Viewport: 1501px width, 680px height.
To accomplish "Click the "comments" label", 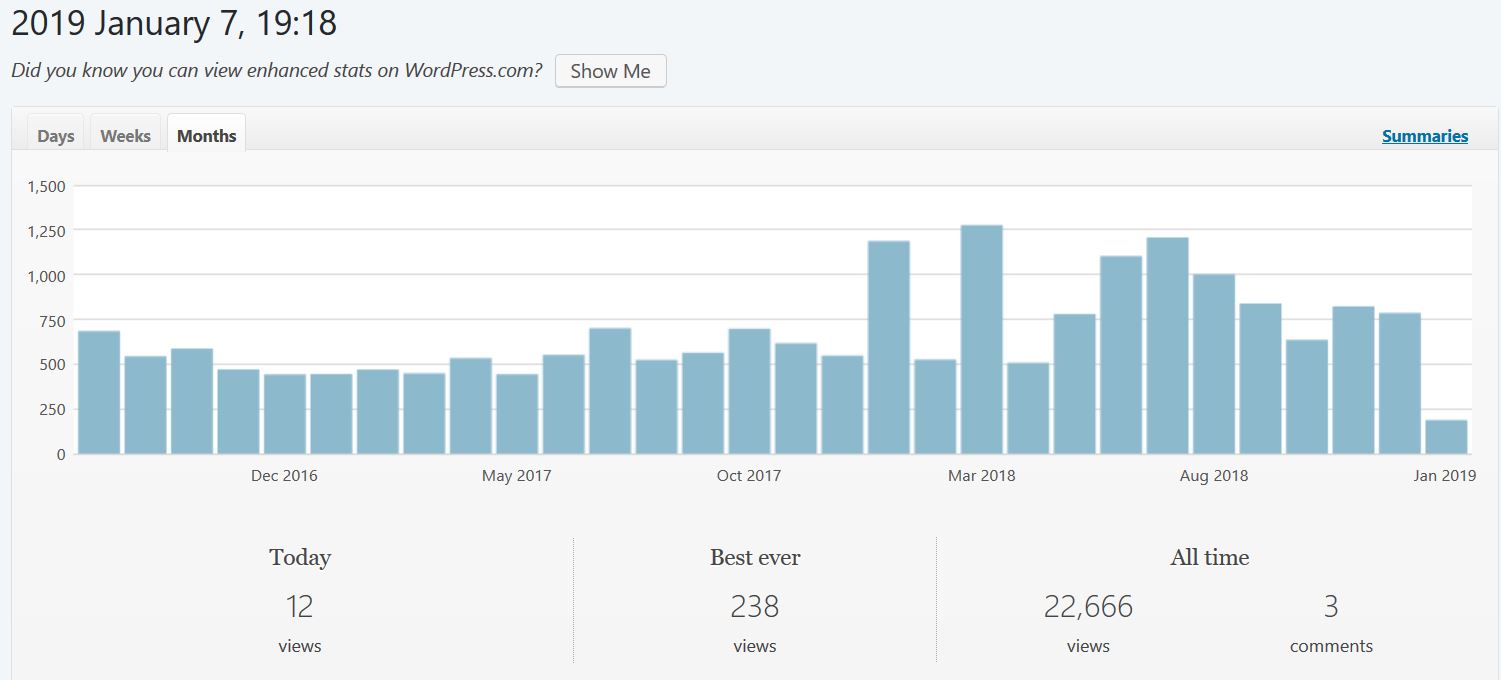I will coord(1331,646).
